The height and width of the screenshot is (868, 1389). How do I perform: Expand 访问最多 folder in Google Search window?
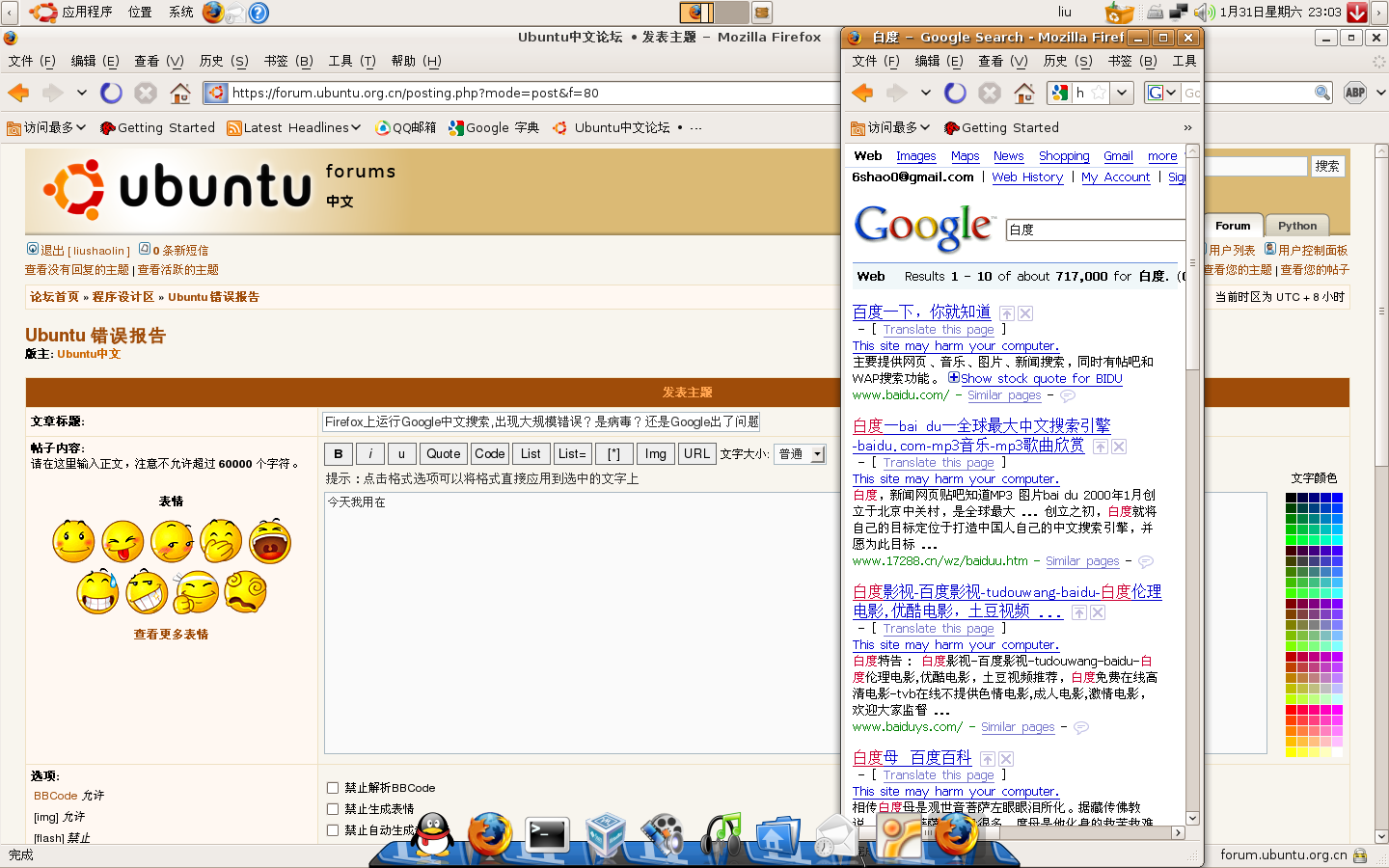pyautogui.click(x=890, y=127)
